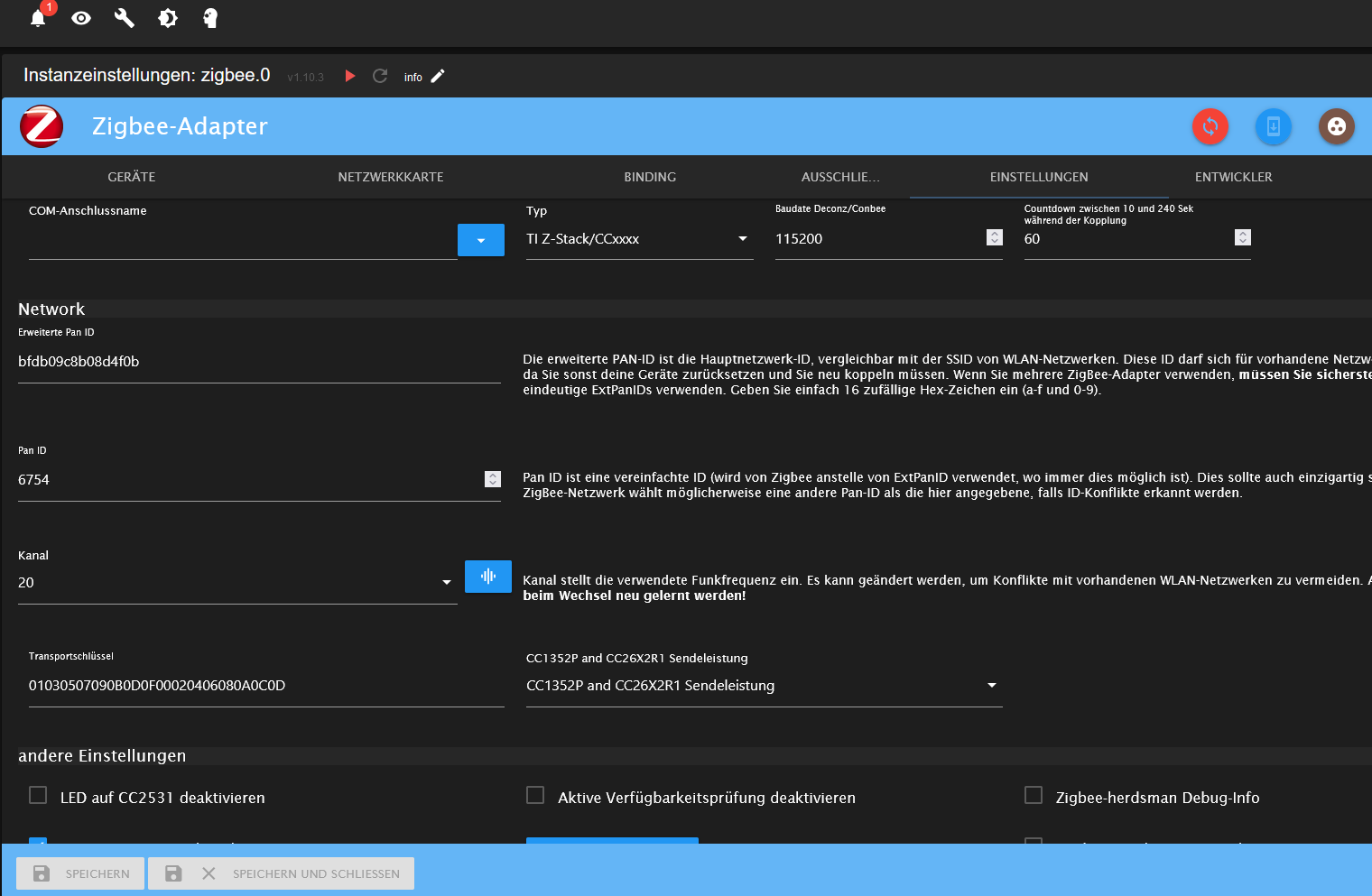Adjust countdown stepper arrows
Viewport: 1372px width, 896px height.
click(1243, 237)
